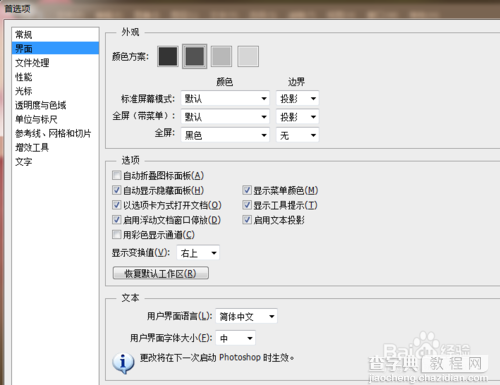
Task: Open 用户界面语言 dropdown showing 简体中文
Action: tap(246, 316)
